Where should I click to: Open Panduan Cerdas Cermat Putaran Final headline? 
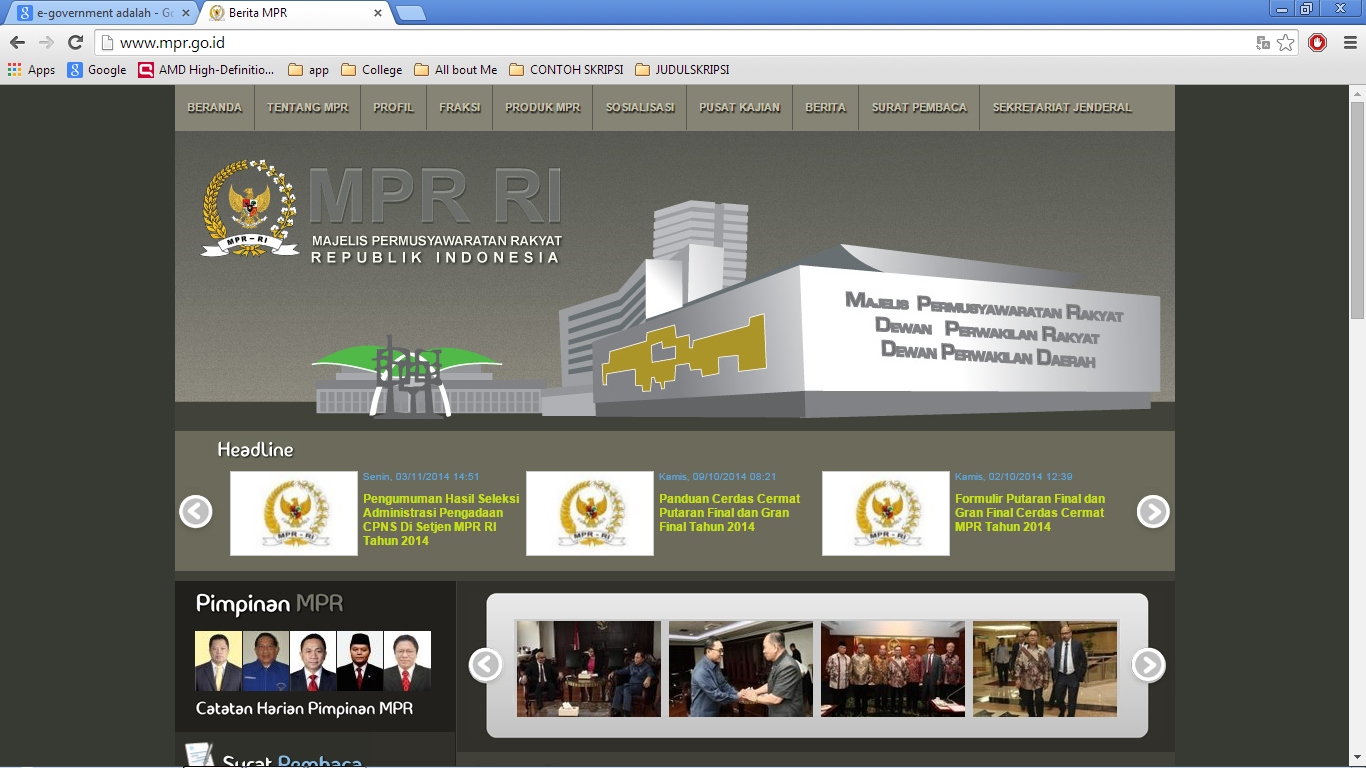[730, 512]
